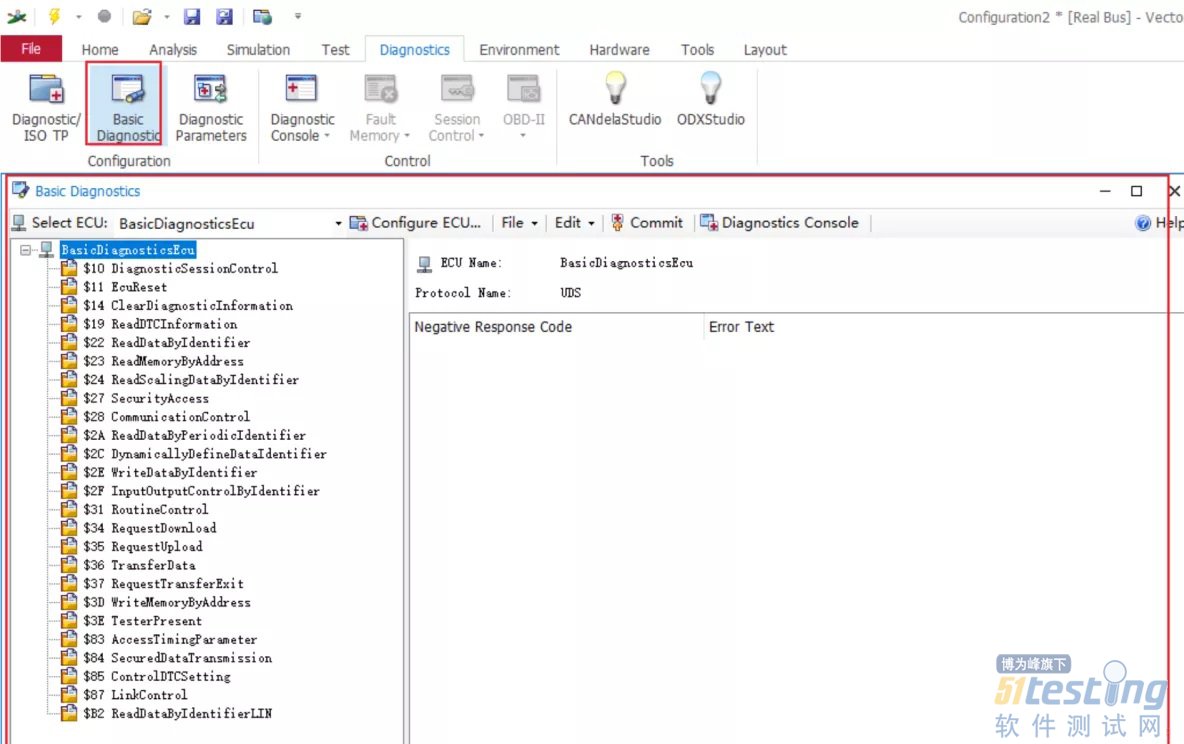This screenshot has height=744, width=1184.
Task: Open the Edit dropdown in Basic Diagnostics toolbar
Action: click(x=575, y=223)
